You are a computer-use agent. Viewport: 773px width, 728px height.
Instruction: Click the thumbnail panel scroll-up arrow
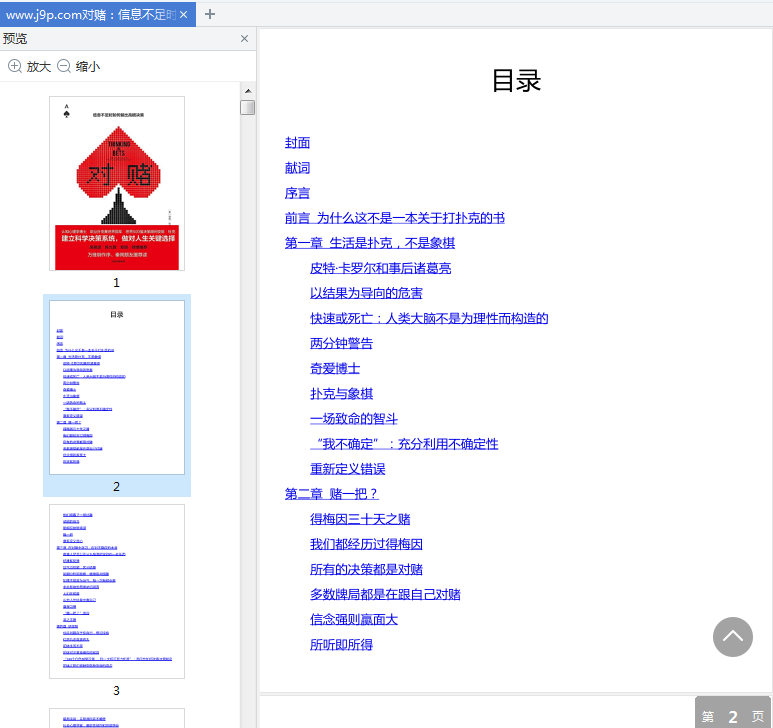248,91
